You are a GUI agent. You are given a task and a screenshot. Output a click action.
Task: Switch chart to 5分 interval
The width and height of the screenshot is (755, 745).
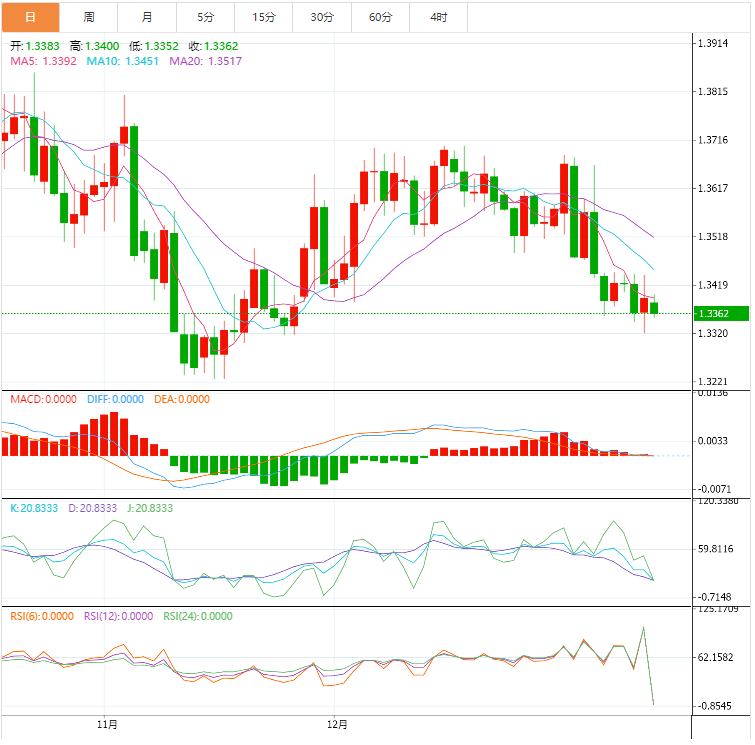[x=206, y=17]
